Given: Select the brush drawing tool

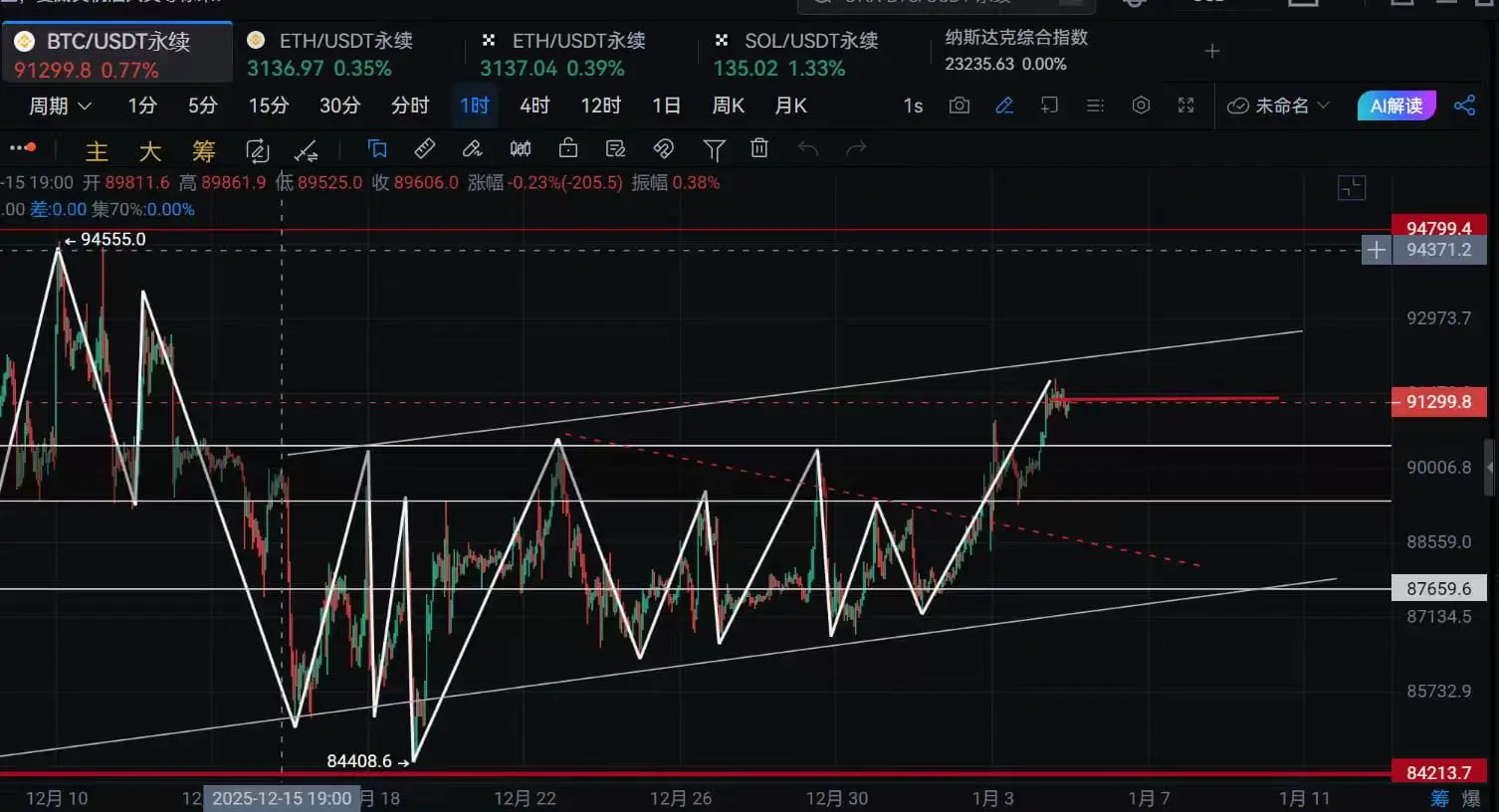Looking at the screenshot, I should [473, 148].
